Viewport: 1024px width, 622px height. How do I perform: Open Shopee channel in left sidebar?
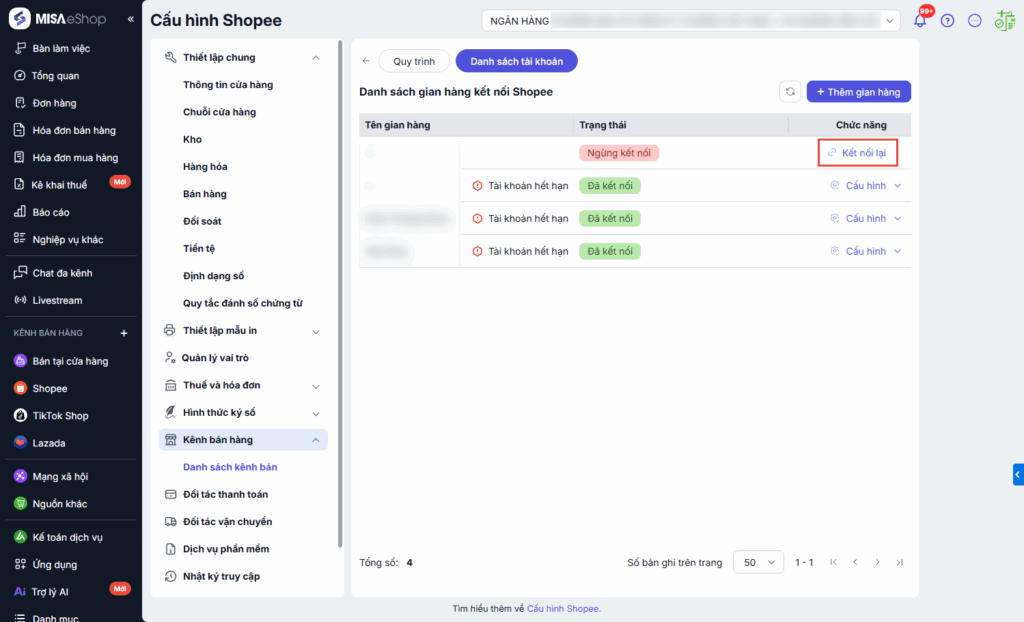pyautogui.click(x=49, y=388)
